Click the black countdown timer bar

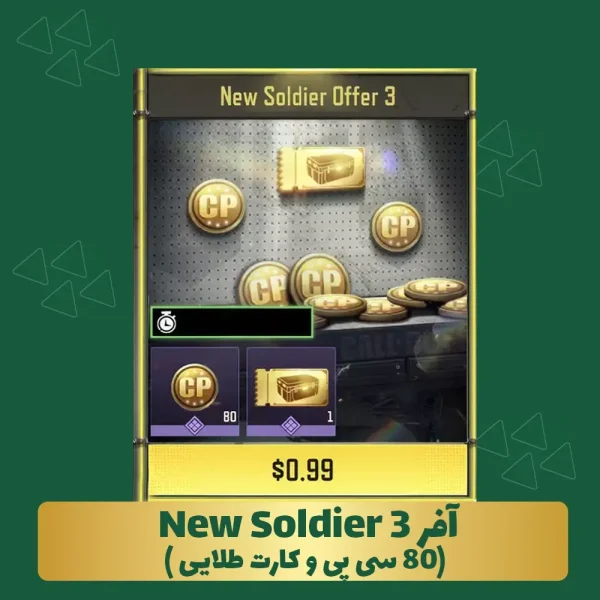pyautogui.click(x=232, y=322)
